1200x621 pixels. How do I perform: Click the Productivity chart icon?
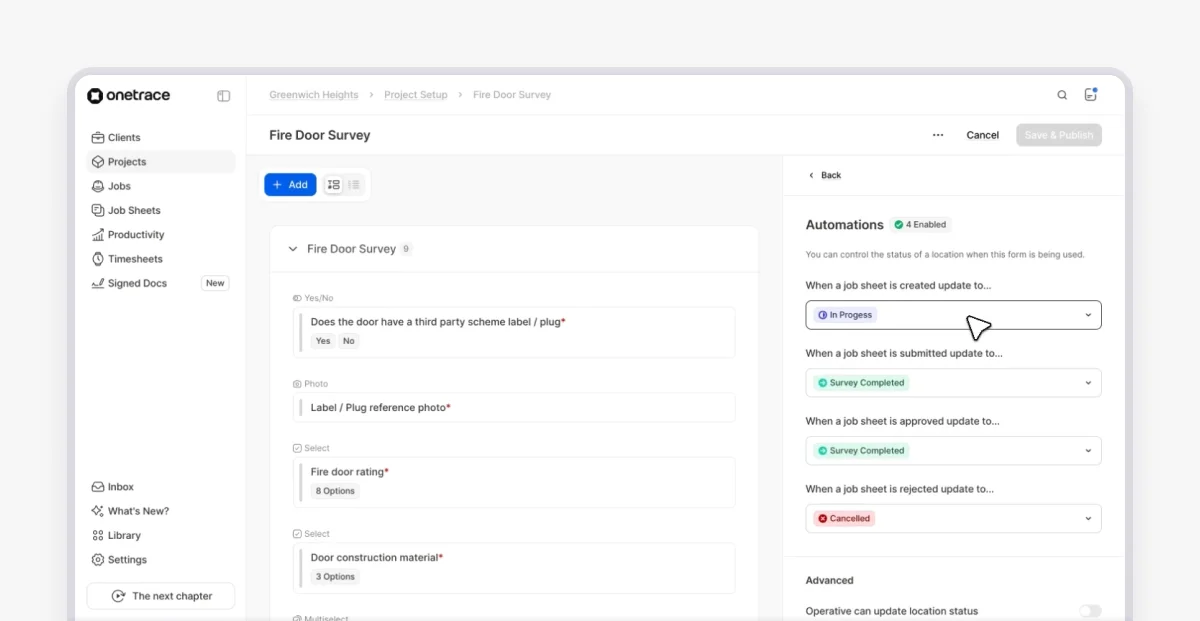pos(98,235)
